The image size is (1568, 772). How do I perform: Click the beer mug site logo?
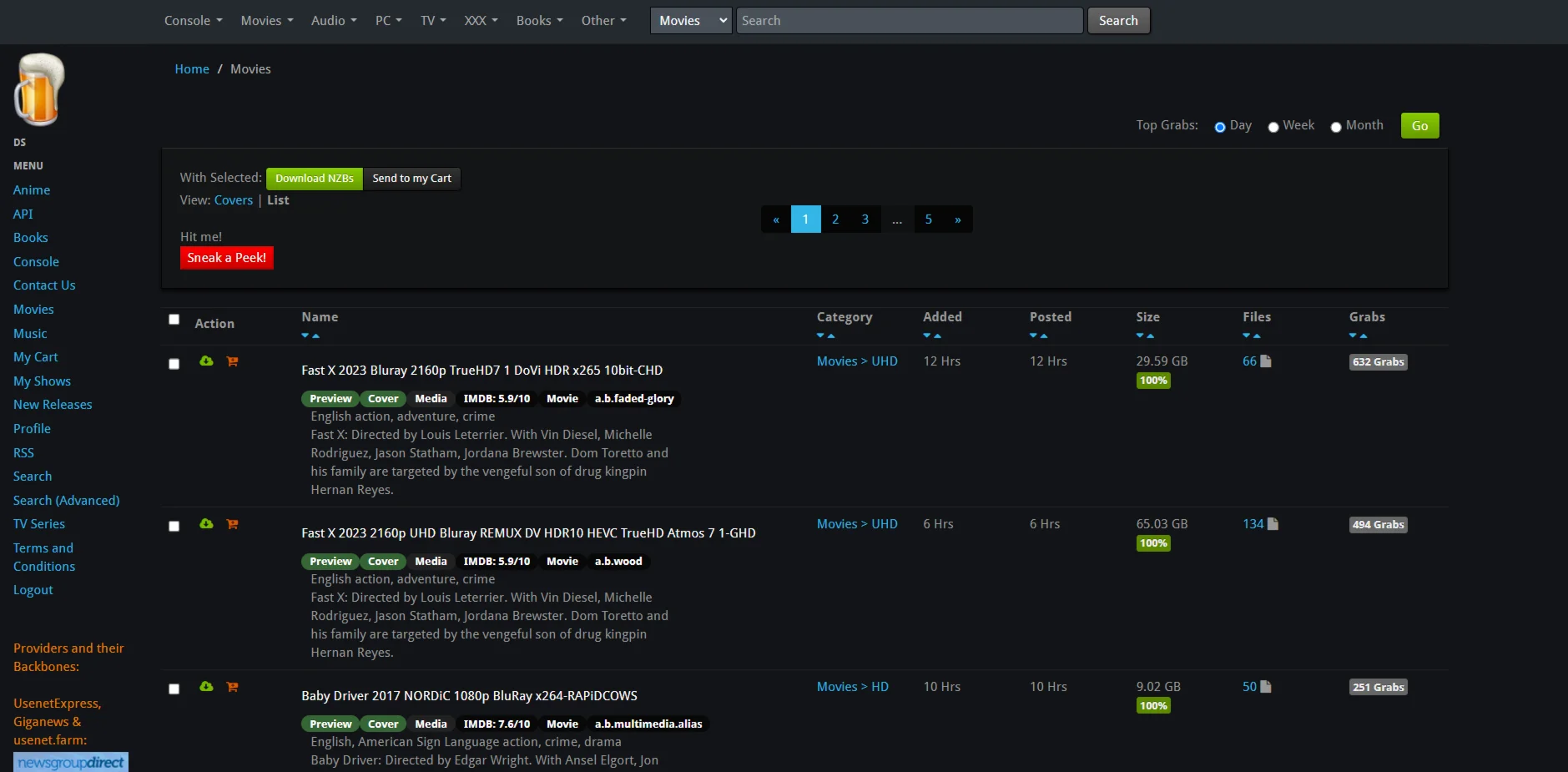point(39,90)
